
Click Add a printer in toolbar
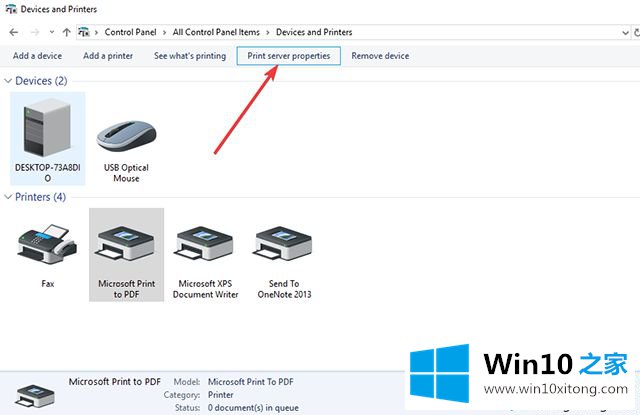point(108,56)
